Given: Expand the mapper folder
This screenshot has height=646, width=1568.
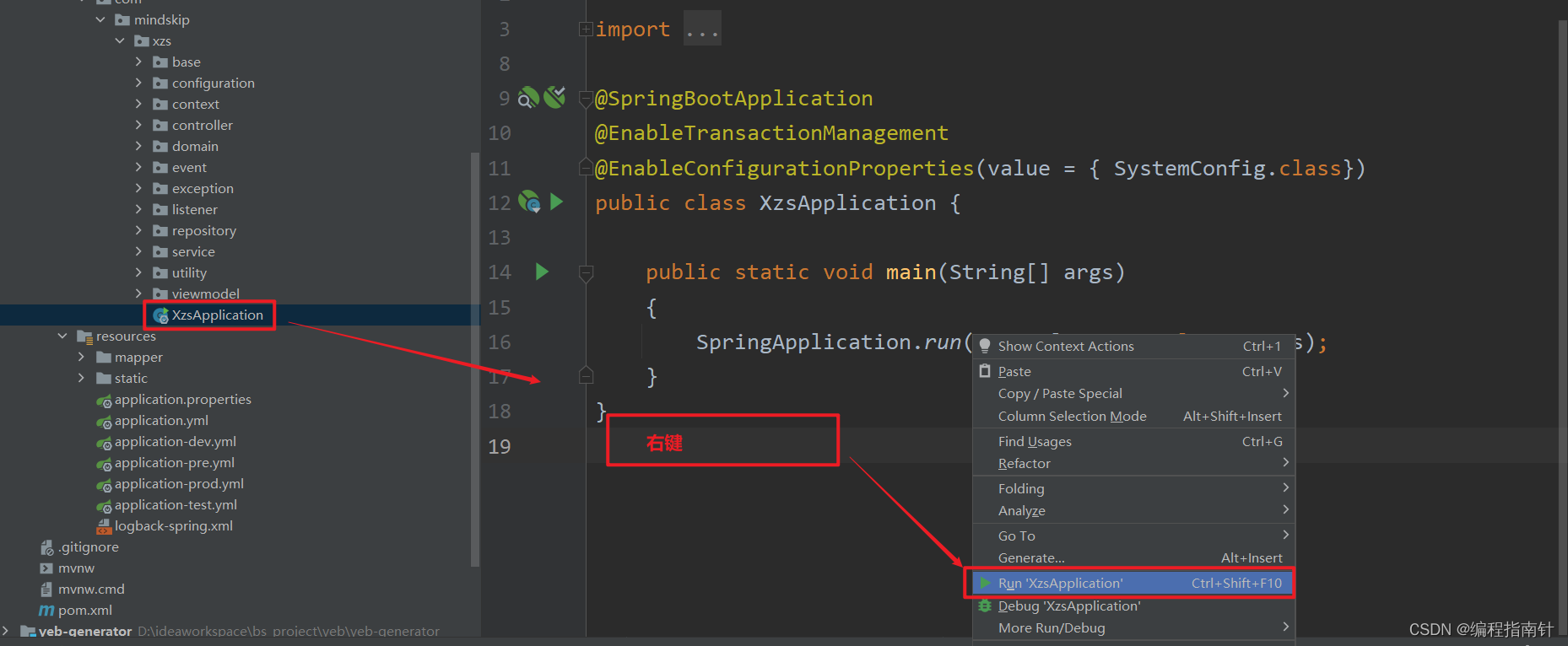Looking at the screenshot, I should (81, 357).
